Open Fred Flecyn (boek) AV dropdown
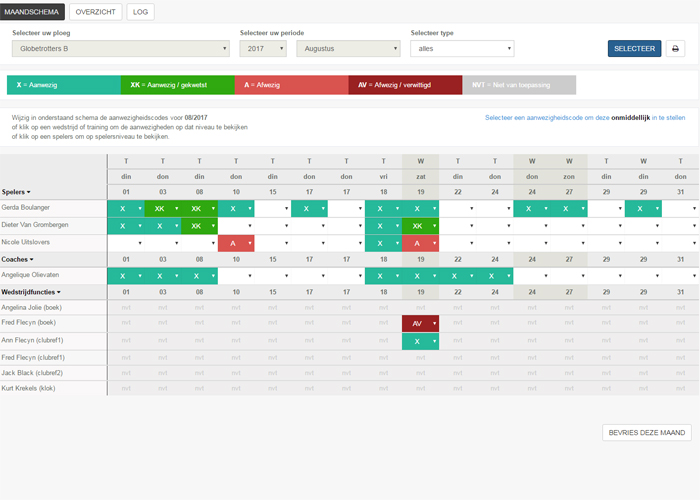This screenshot has width=700, height=500. (x=420, y=324)
